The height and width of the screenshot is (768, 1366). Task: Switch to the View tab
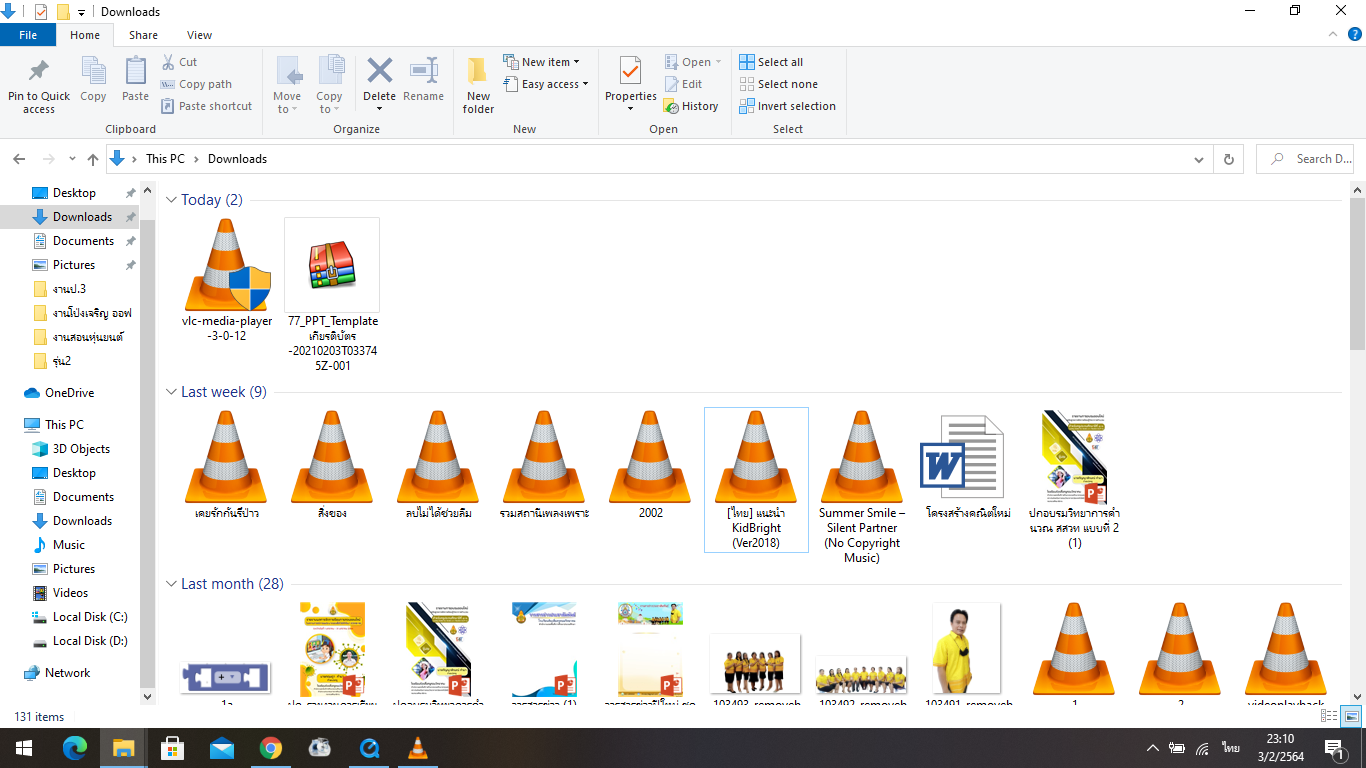pos(199,35)
